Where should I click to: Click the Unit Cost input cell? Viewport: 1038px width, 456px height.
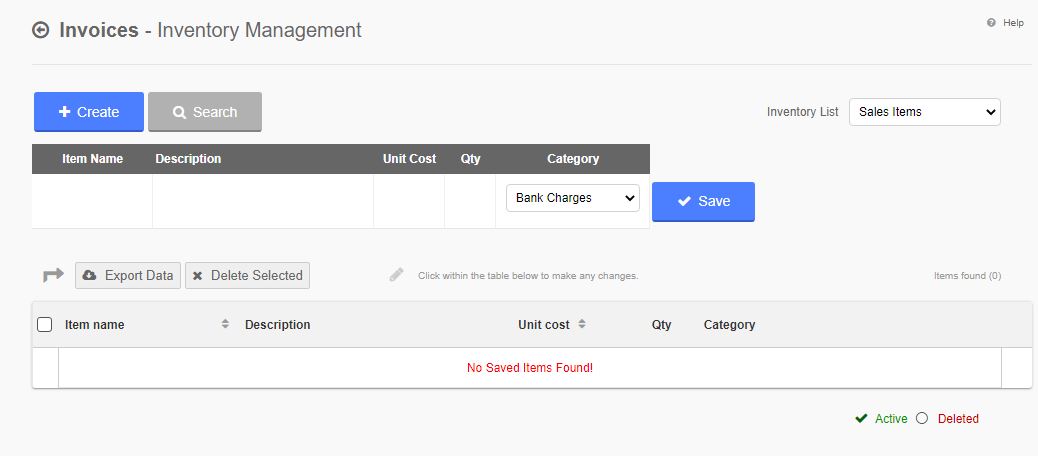pos(409,201)
